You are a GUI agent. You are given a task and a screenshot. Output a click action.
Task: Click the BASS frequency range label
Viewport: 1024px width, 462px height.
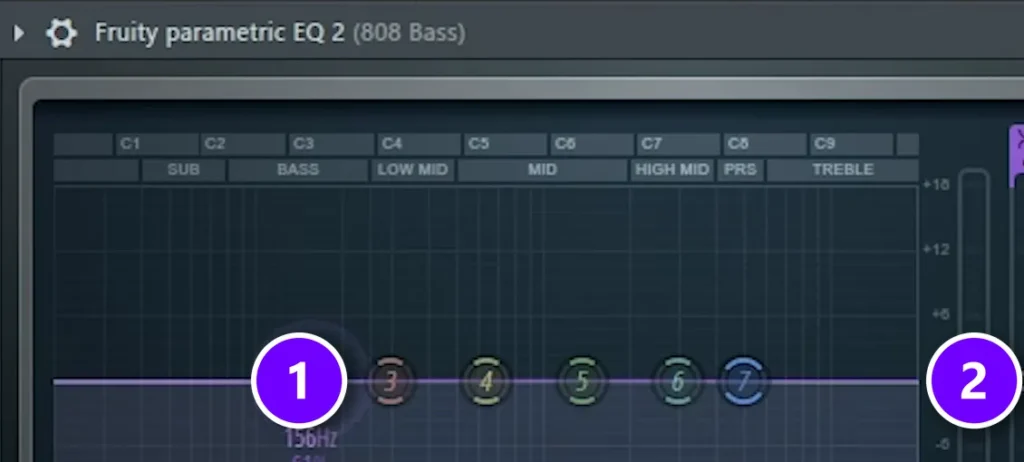click(x=298, y=170)
